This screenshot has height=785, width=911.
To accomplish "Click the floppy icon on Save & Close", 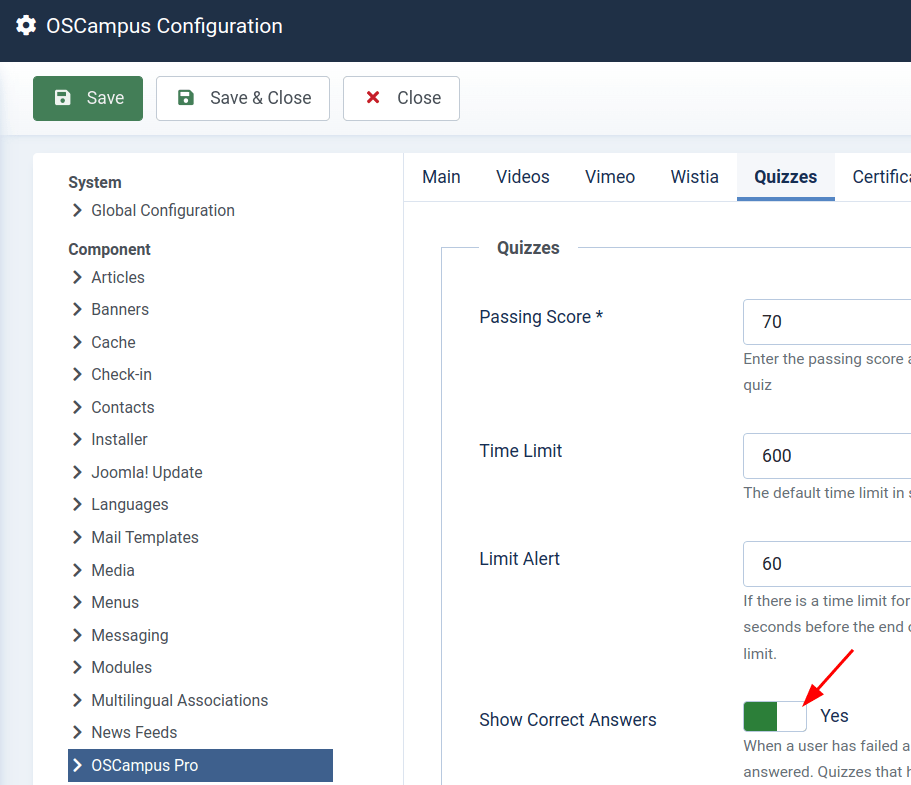I will tap(186, 98).
